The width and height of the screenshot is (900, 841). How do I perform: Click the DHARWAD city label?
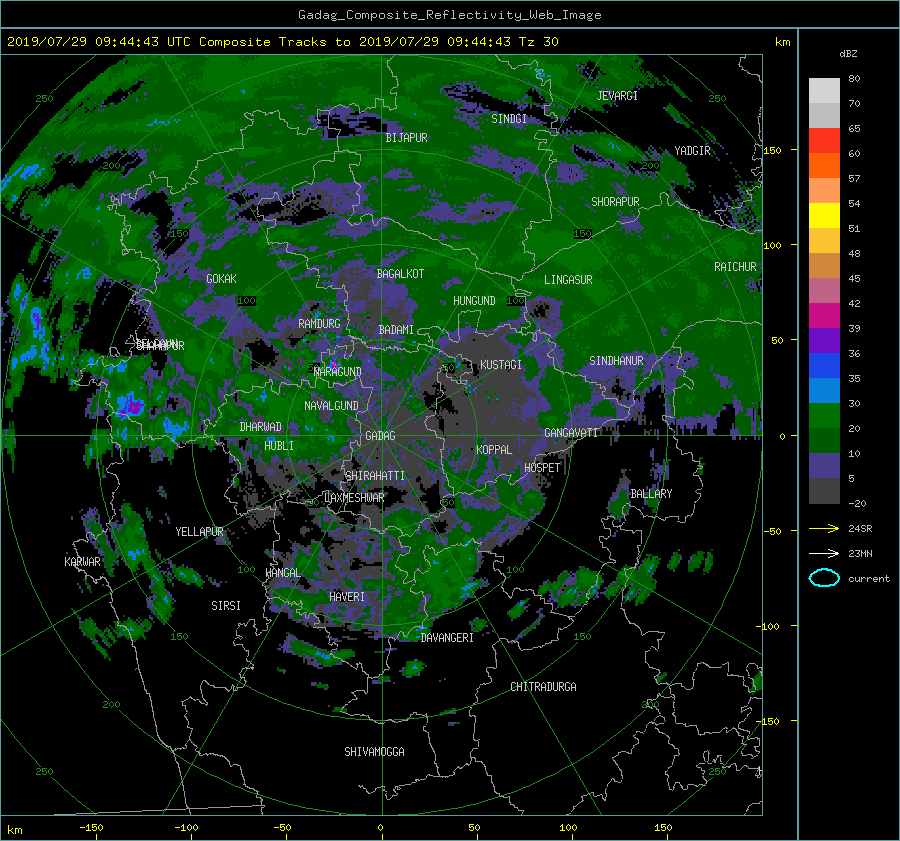[x=261, y=427]
